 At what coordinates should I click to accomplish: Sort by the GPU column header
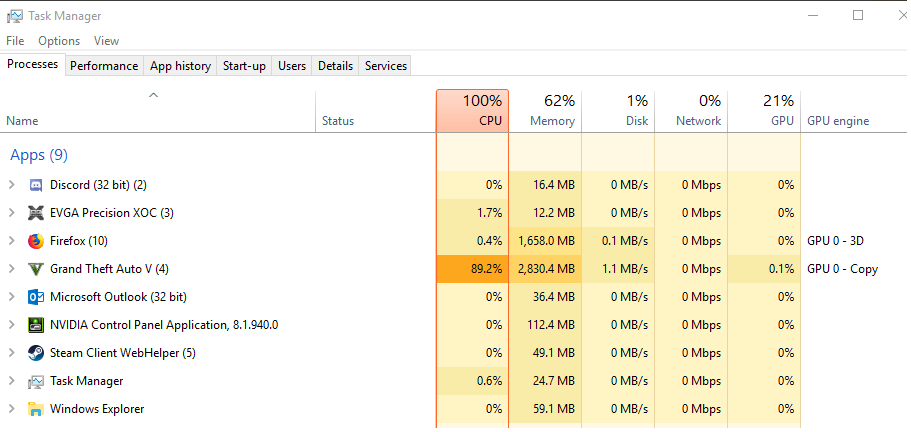(764, 111)
